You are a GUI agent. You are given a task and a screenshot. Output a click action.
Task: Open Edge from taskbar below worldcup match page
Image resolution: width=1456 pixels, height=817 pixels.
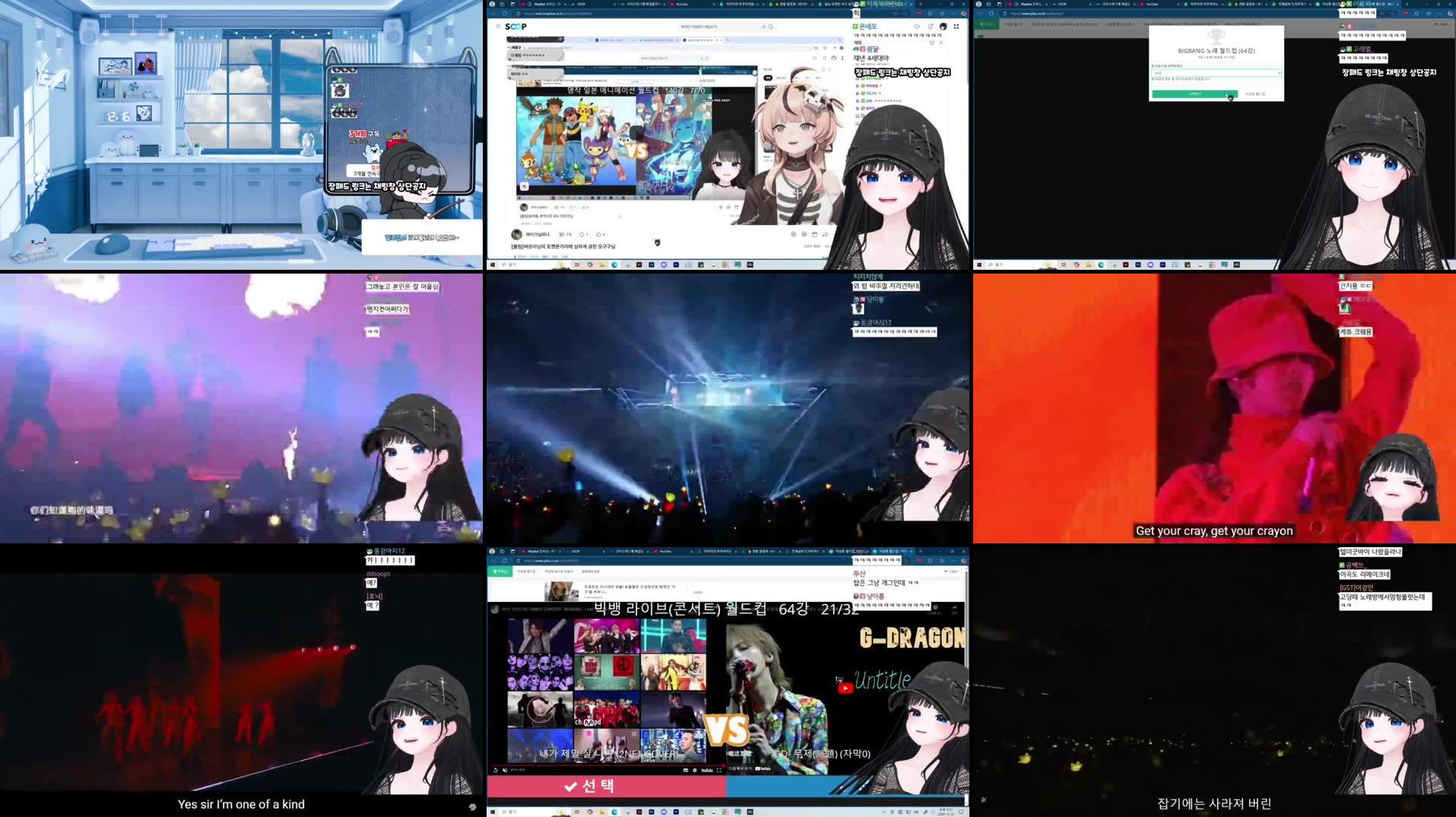614,812
